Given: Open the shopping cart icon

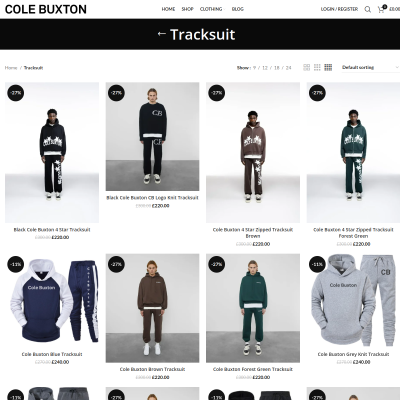Looking at the screenshot, I should click(x=381, y=9).
